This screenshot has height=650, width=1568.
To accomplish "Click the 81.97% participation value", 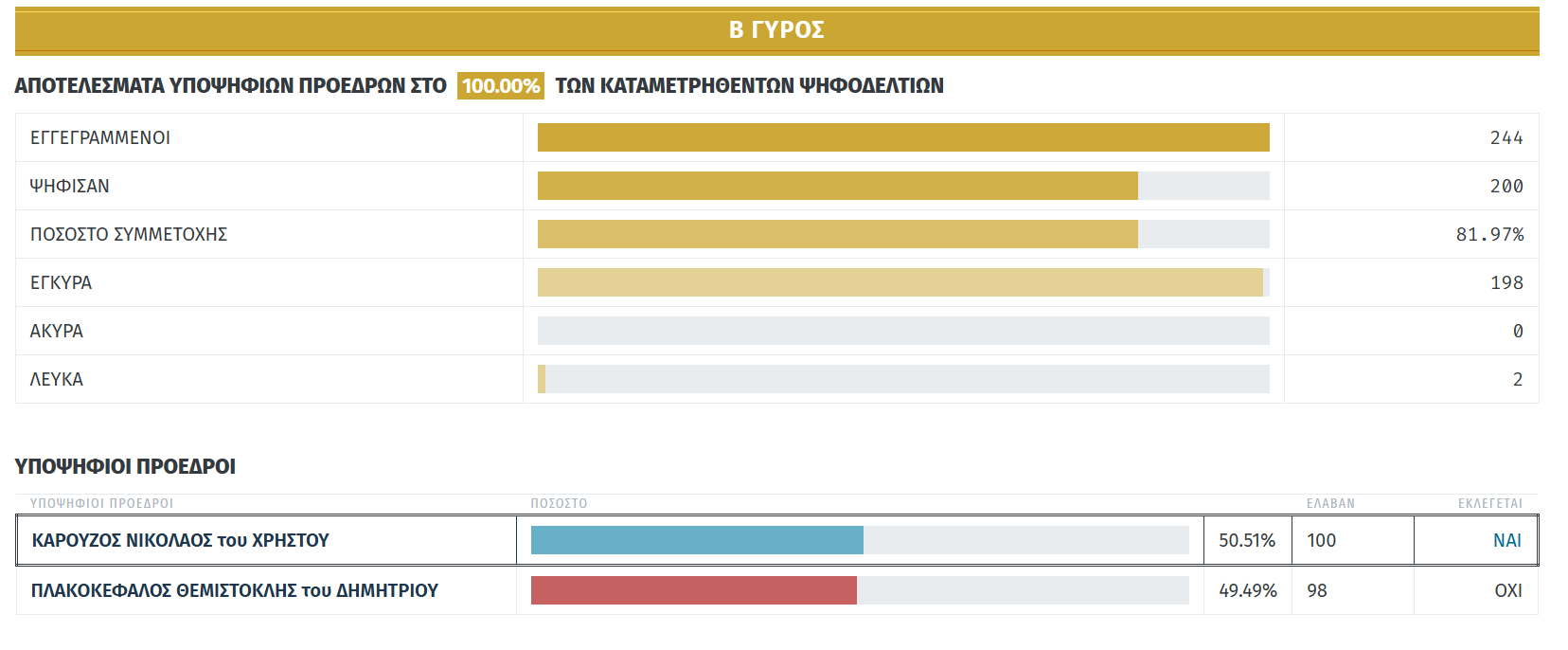I will click(x=1488, y=235).
